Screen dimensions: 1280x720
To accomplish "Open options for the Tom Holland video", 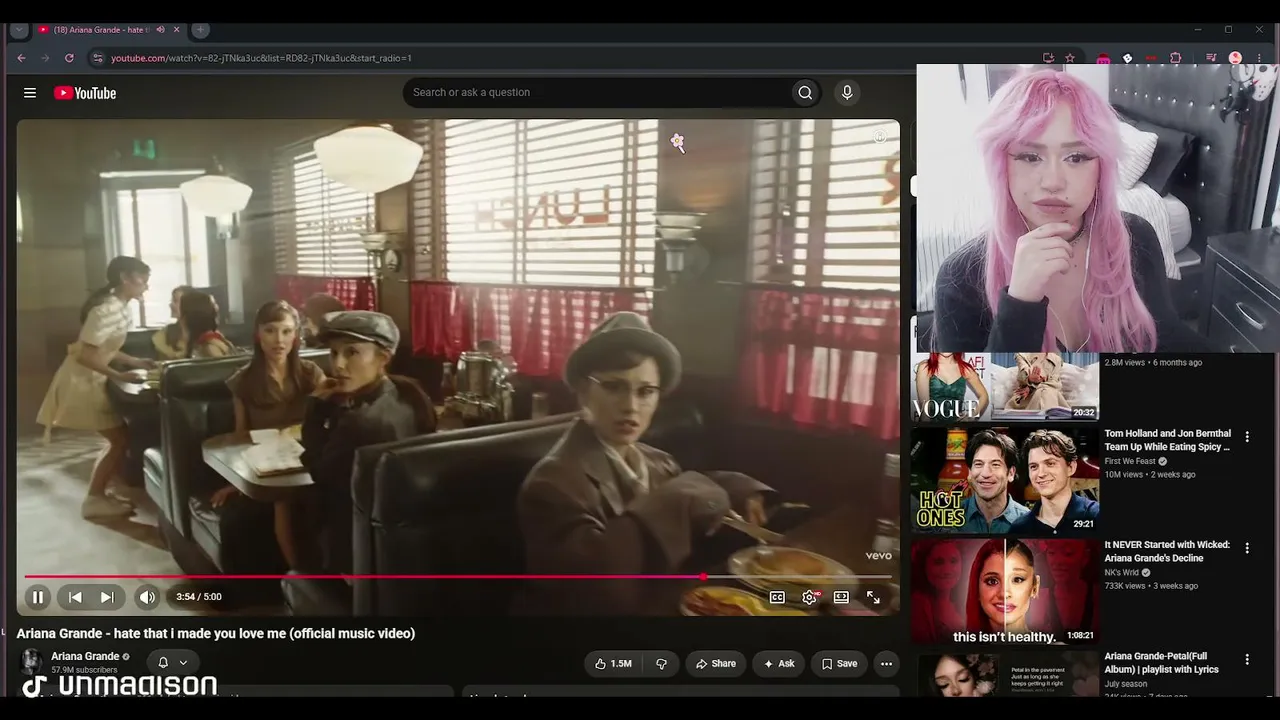I will point(1247,437).
